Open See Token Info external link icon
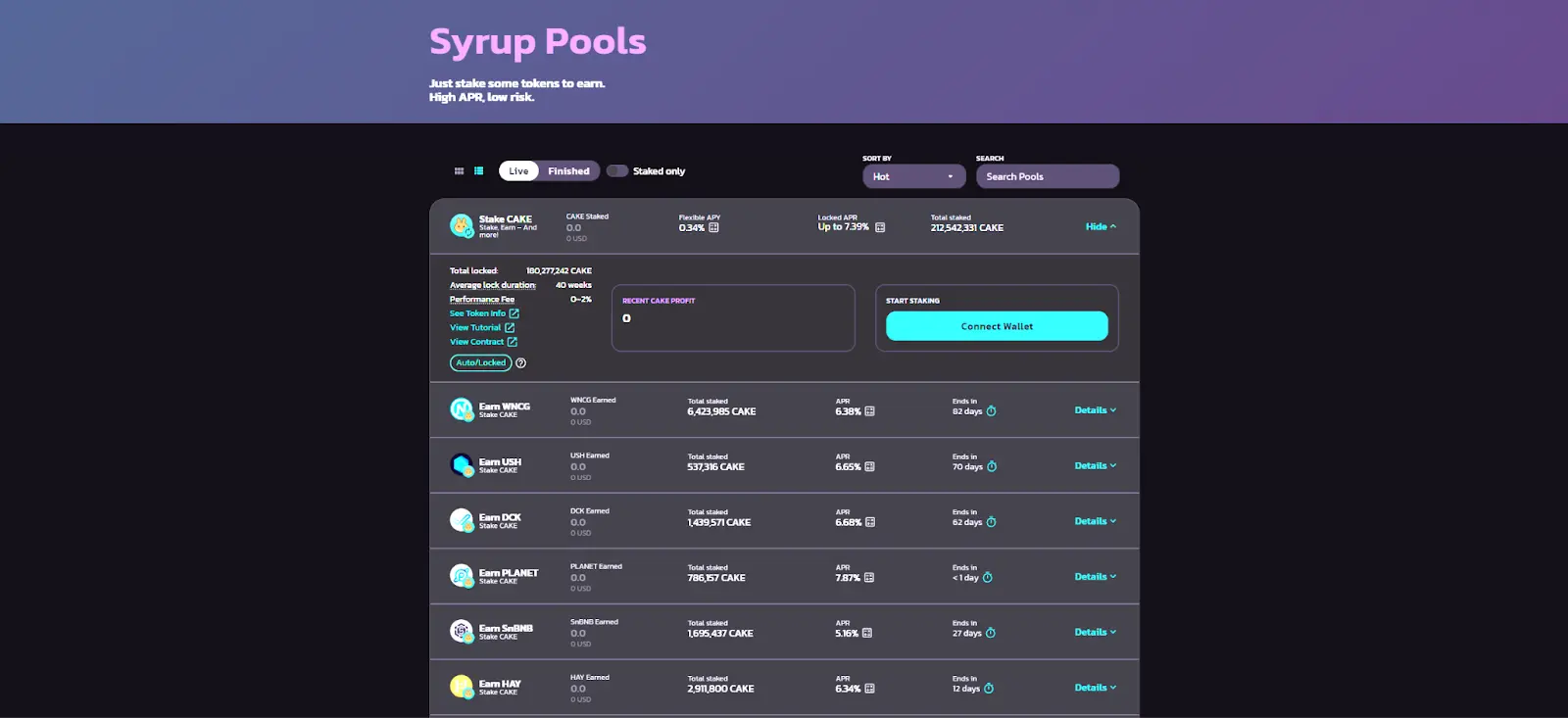Screen dimensions: 1568x718 tap(514, 313)
